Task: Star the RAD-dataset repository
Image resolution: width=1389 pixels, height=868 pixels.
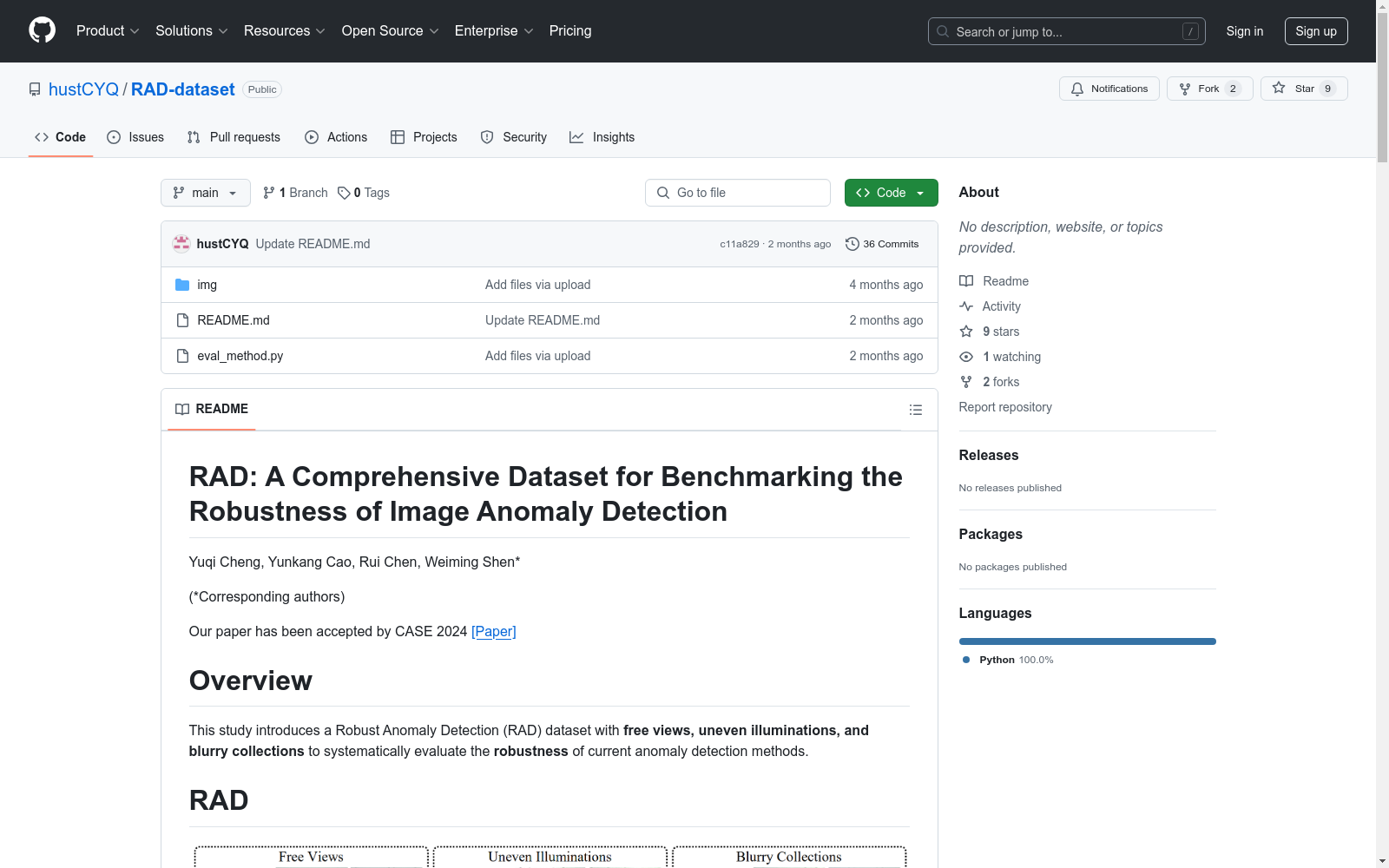Action: click(x=1304, y=89)
